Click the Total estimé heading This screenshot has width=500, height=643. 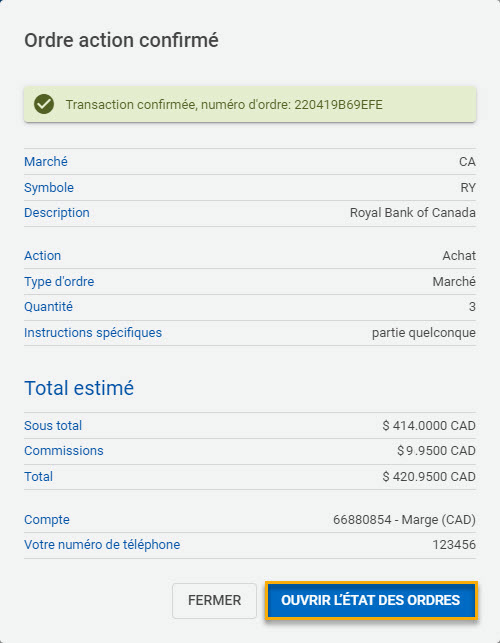click(x=79, y=388)
